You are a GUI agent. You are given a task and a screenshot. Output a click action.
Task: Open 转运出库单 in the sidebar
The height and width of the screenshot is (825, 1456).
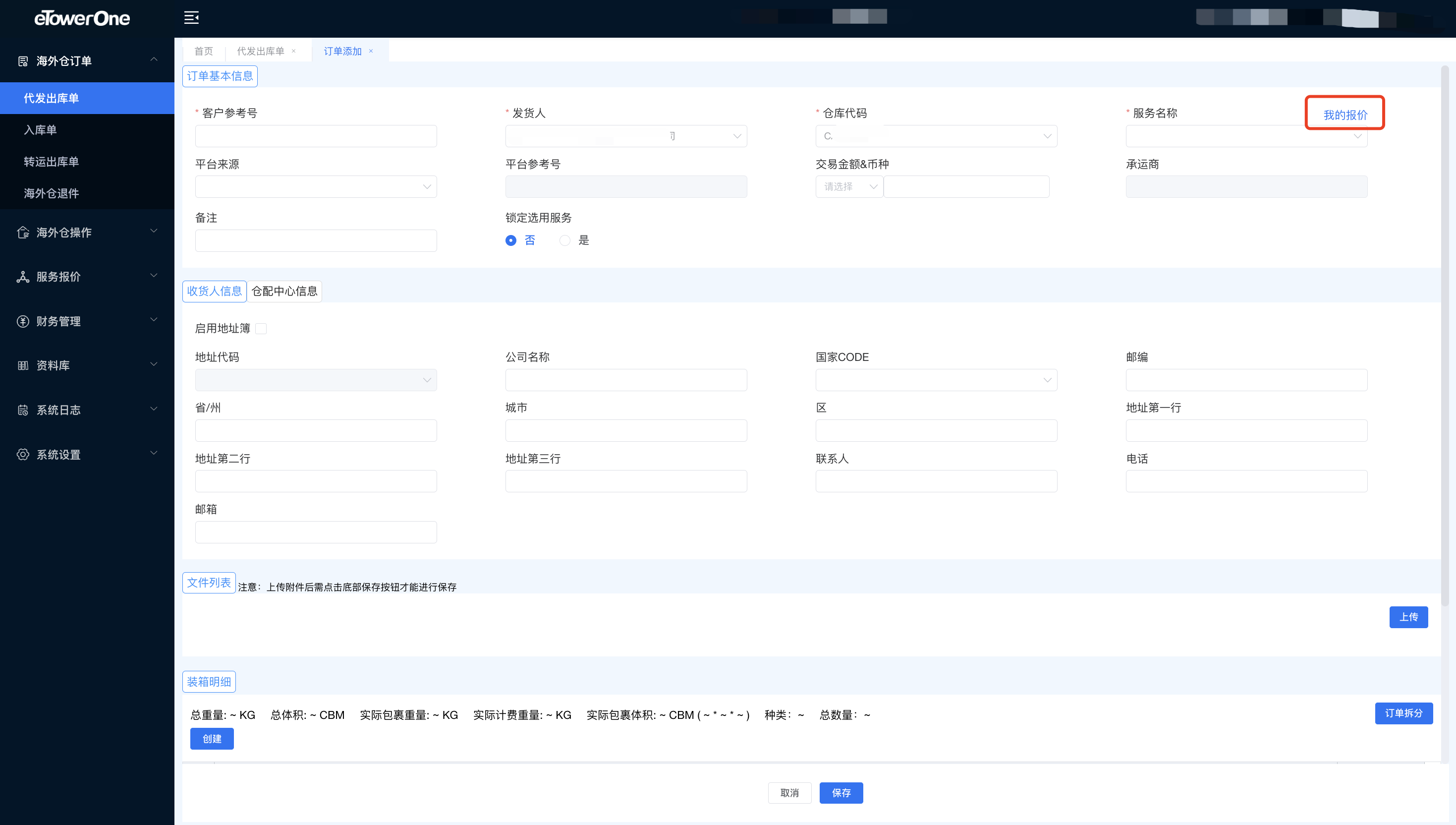87,162
